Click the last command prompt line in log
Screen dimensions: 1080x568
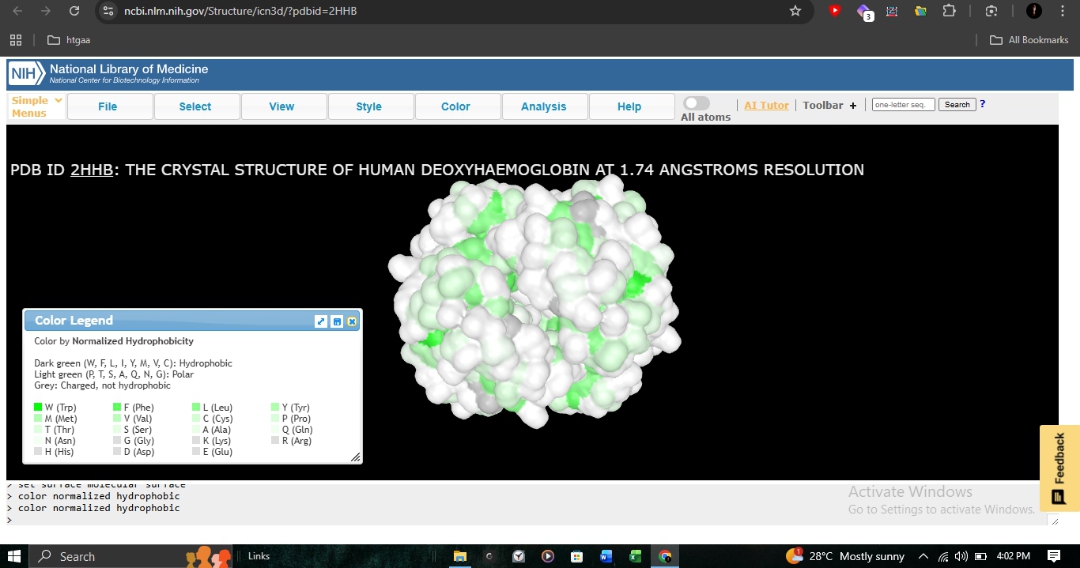tap(10, 520)
